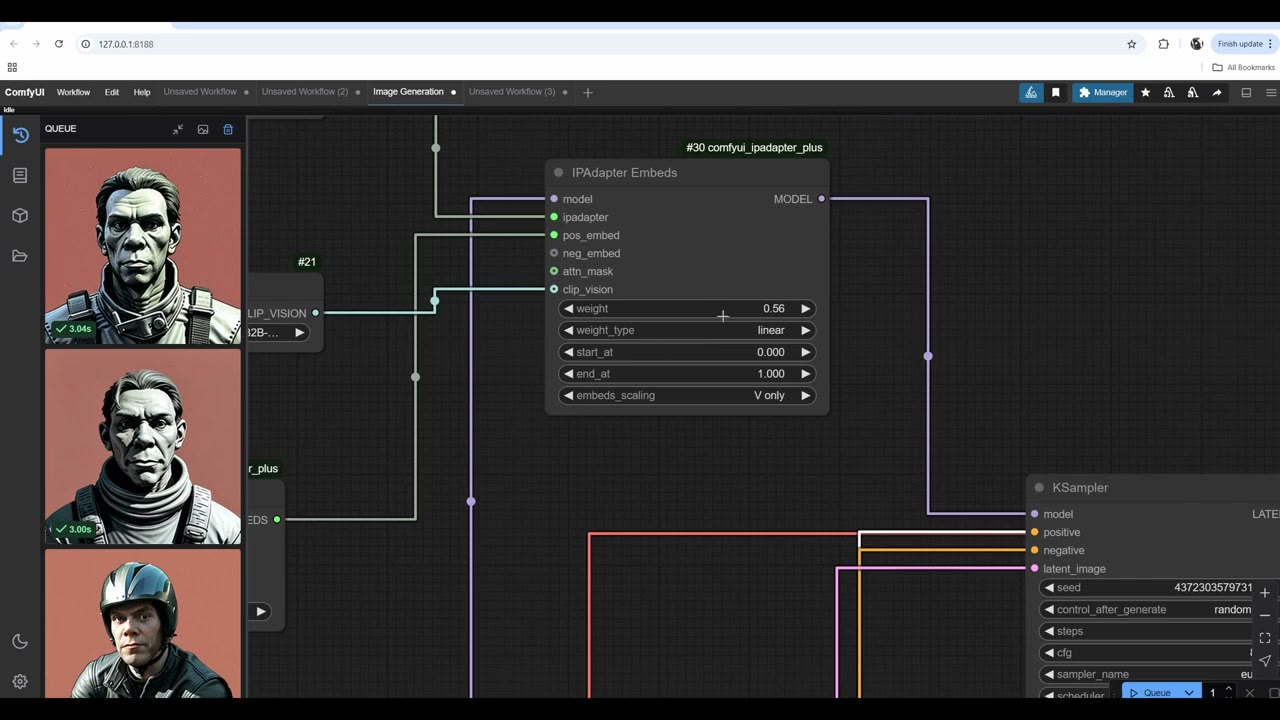Zoom out on the canvas
1280x720 pixels.
click(x=1265, y=616)
